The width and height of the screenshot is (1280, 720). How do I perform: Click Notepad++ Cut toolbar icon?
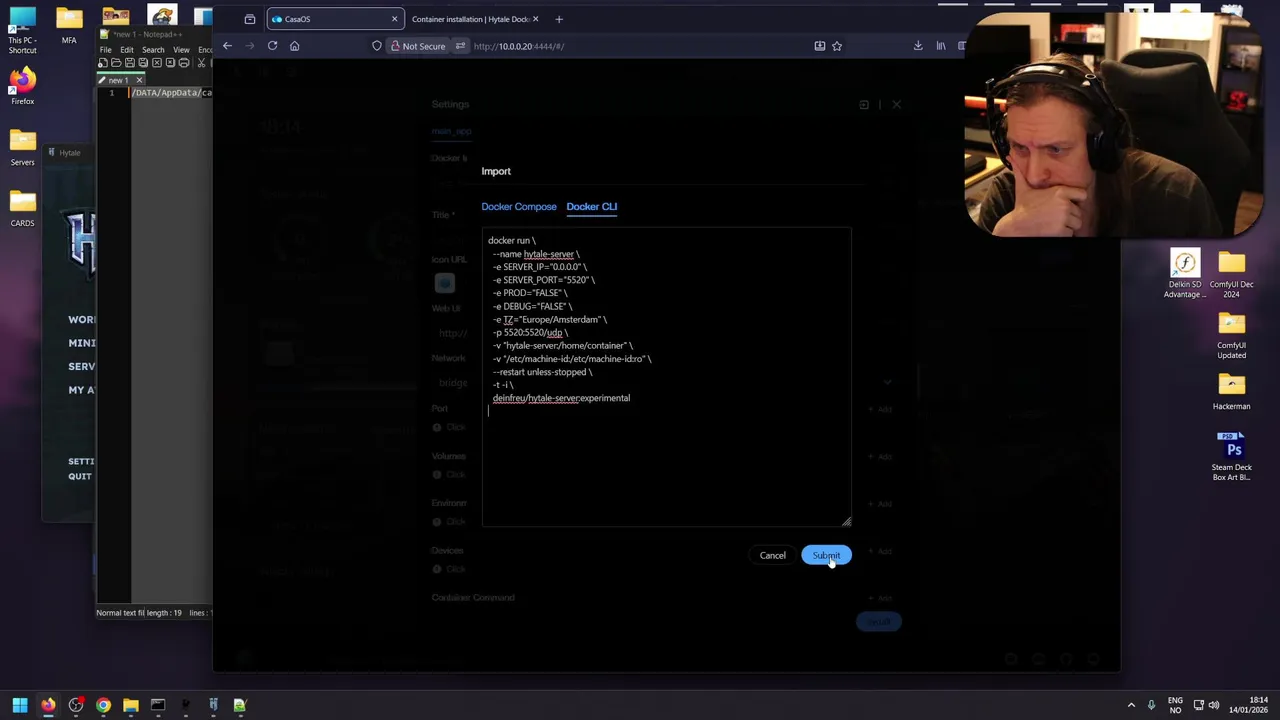tap(201, 63)
